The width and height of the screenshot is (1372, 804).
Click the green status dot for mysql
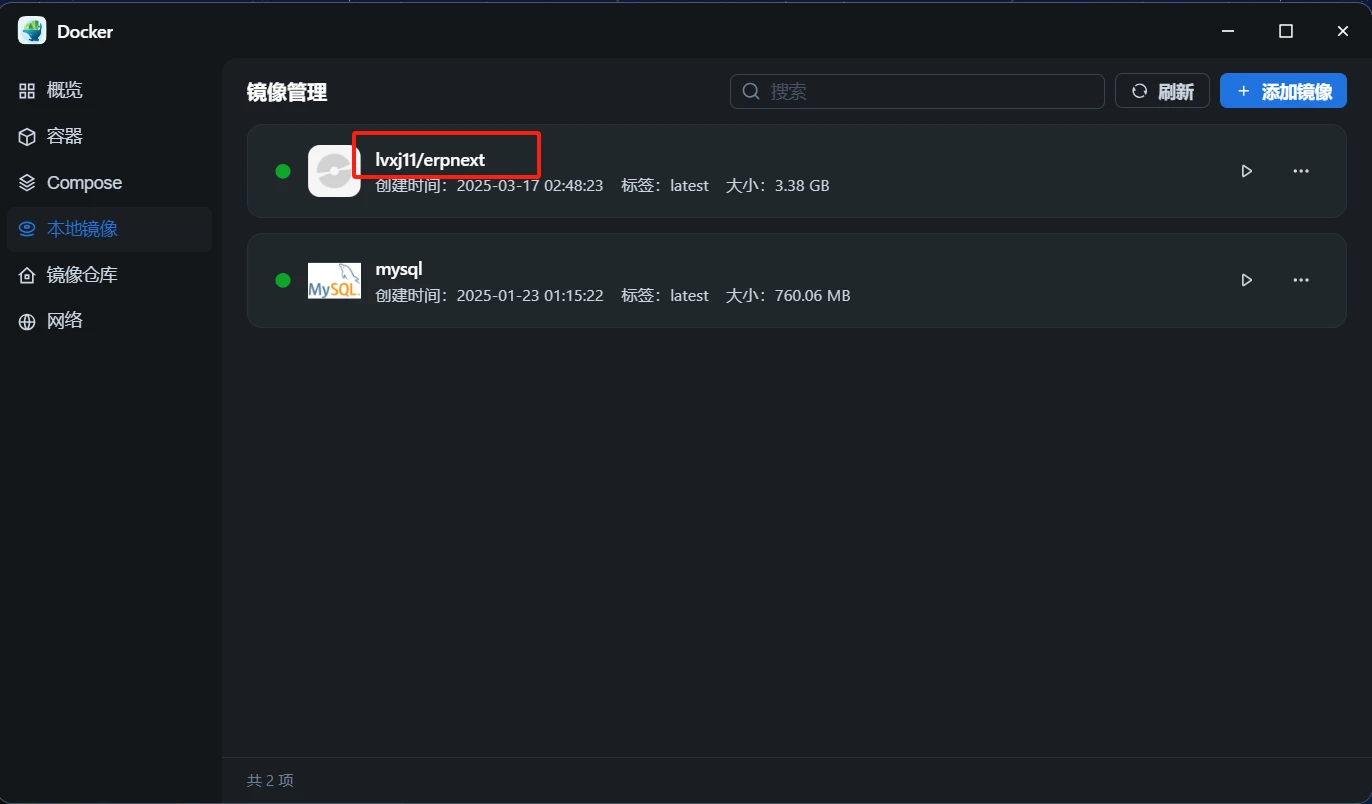click(283, 280)
